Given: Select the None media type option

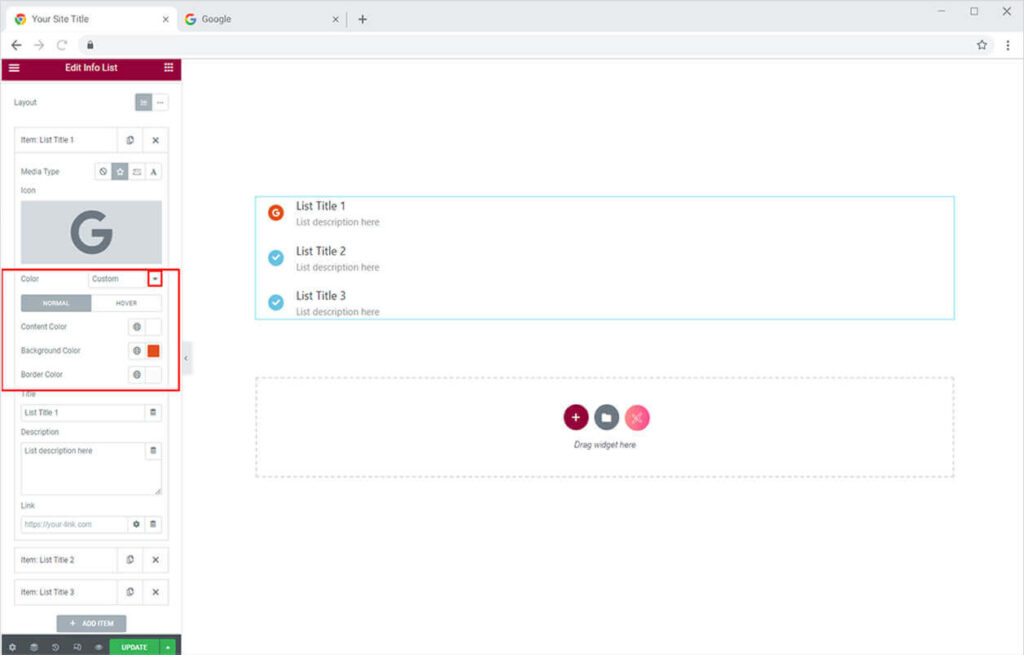Looking at the screenshot, I should [x=103, y=172].
